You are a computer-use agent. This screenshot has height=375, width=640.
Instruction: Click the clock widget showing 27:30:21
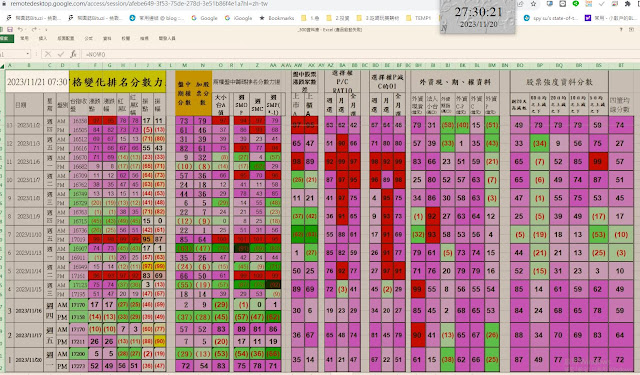click(478, 16)
